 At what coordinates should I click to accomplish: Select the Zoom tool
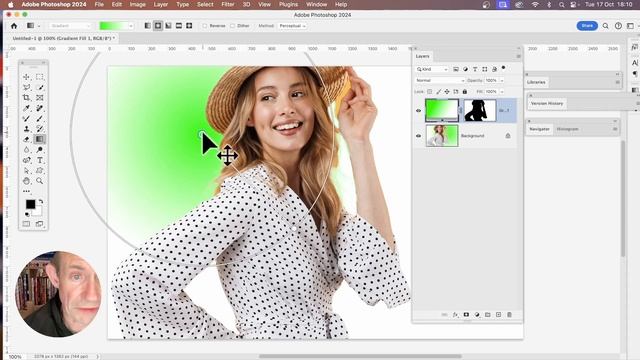(40, 181)
